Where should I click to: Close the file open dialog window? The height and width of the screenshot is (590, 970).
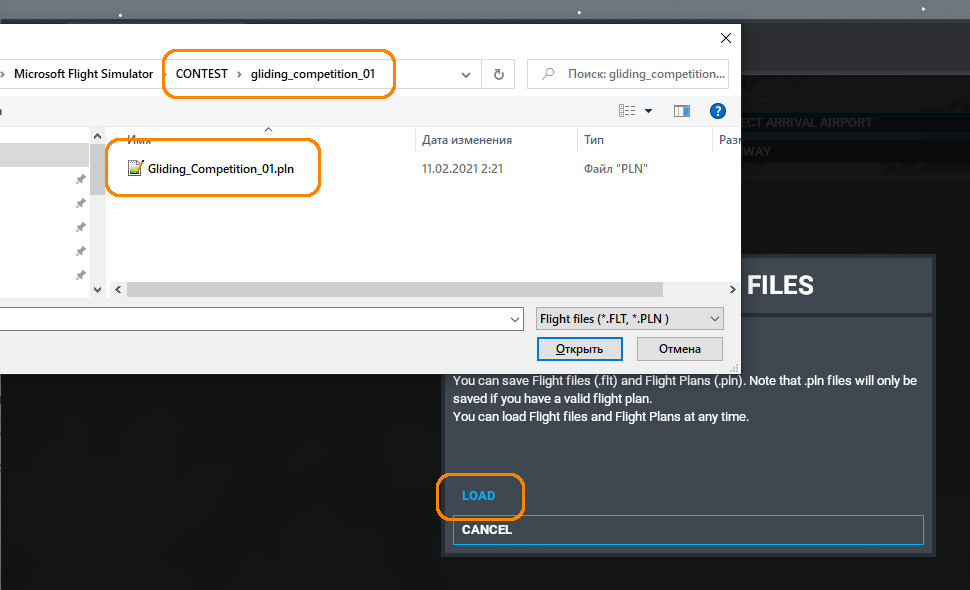coord(725,38)
